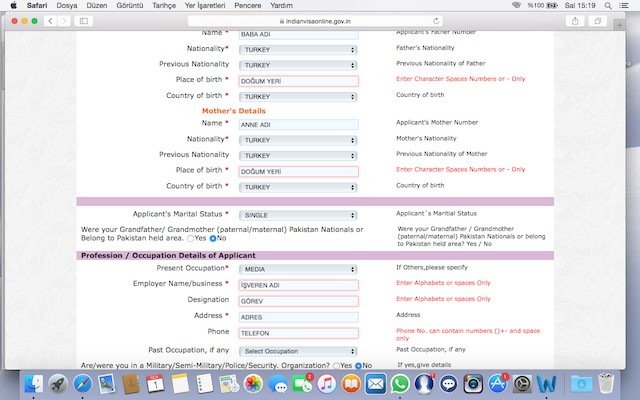
Task: Open mother's Previous Nationality dropdown
Action: (x=298, y=156)
